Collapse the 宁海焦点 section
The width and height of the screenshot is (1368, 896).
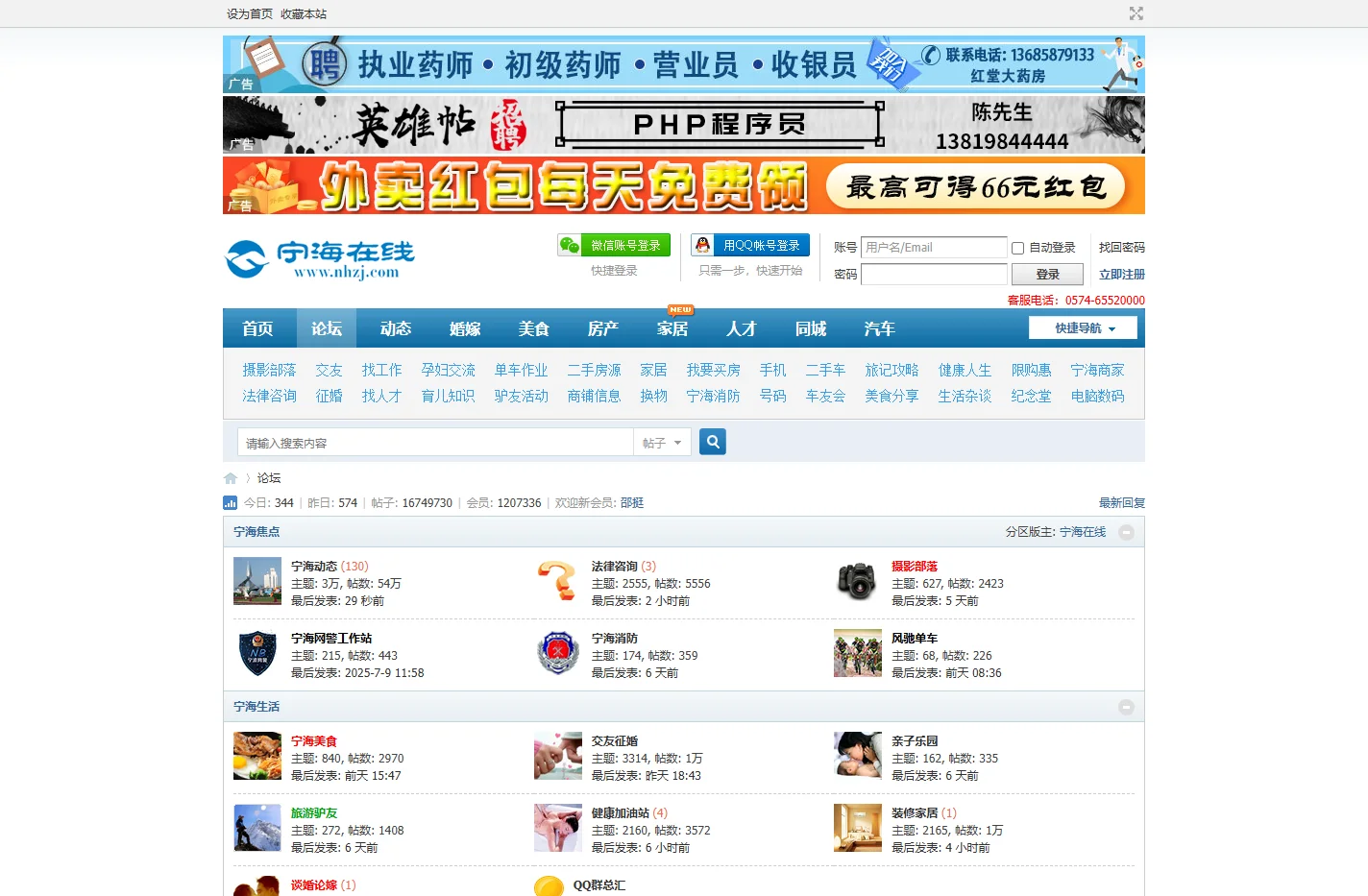point(1126,532)
